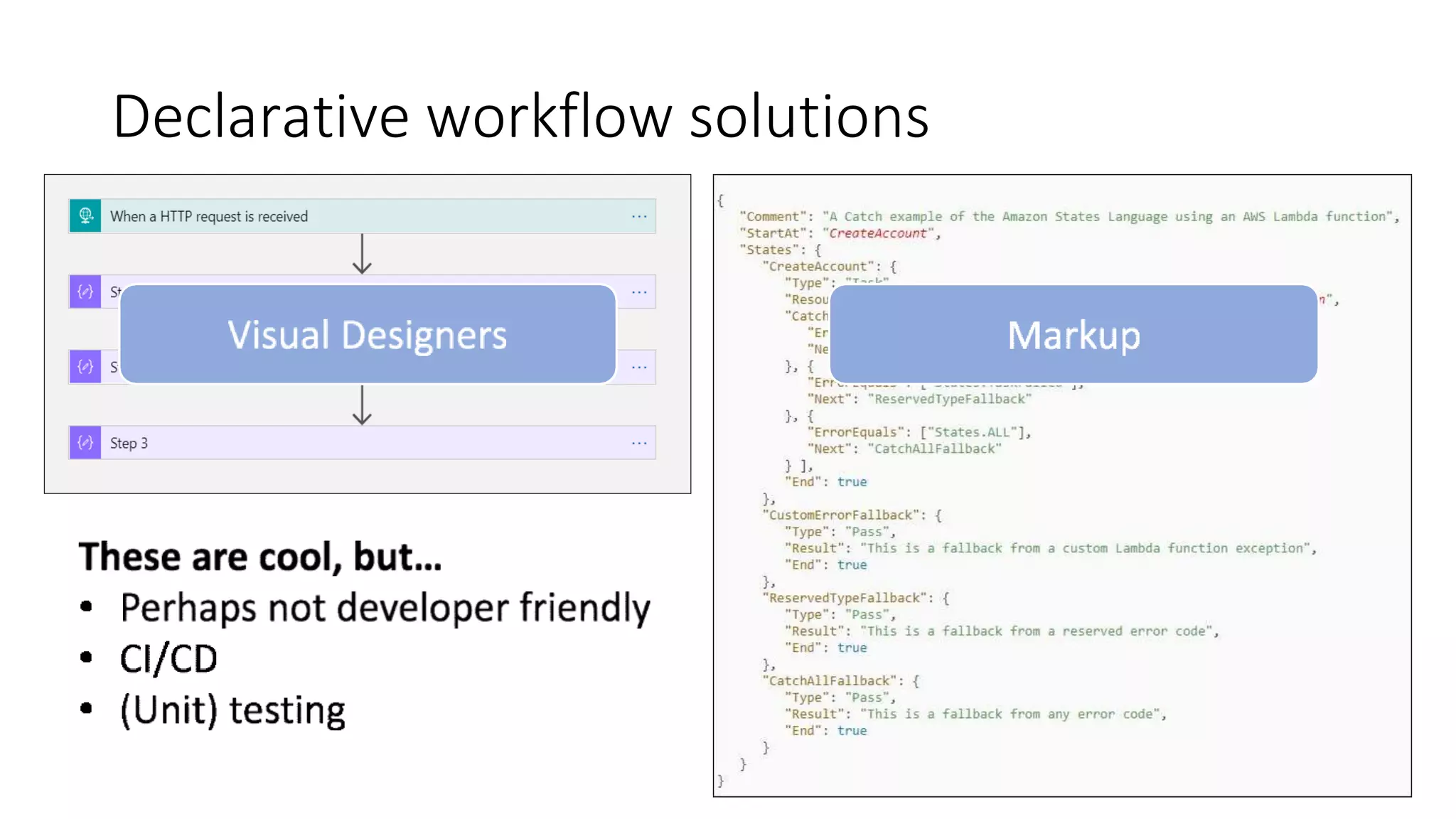
Task: Click the custom Lambda function exception Result line
Action: (x=1051, y=548)
